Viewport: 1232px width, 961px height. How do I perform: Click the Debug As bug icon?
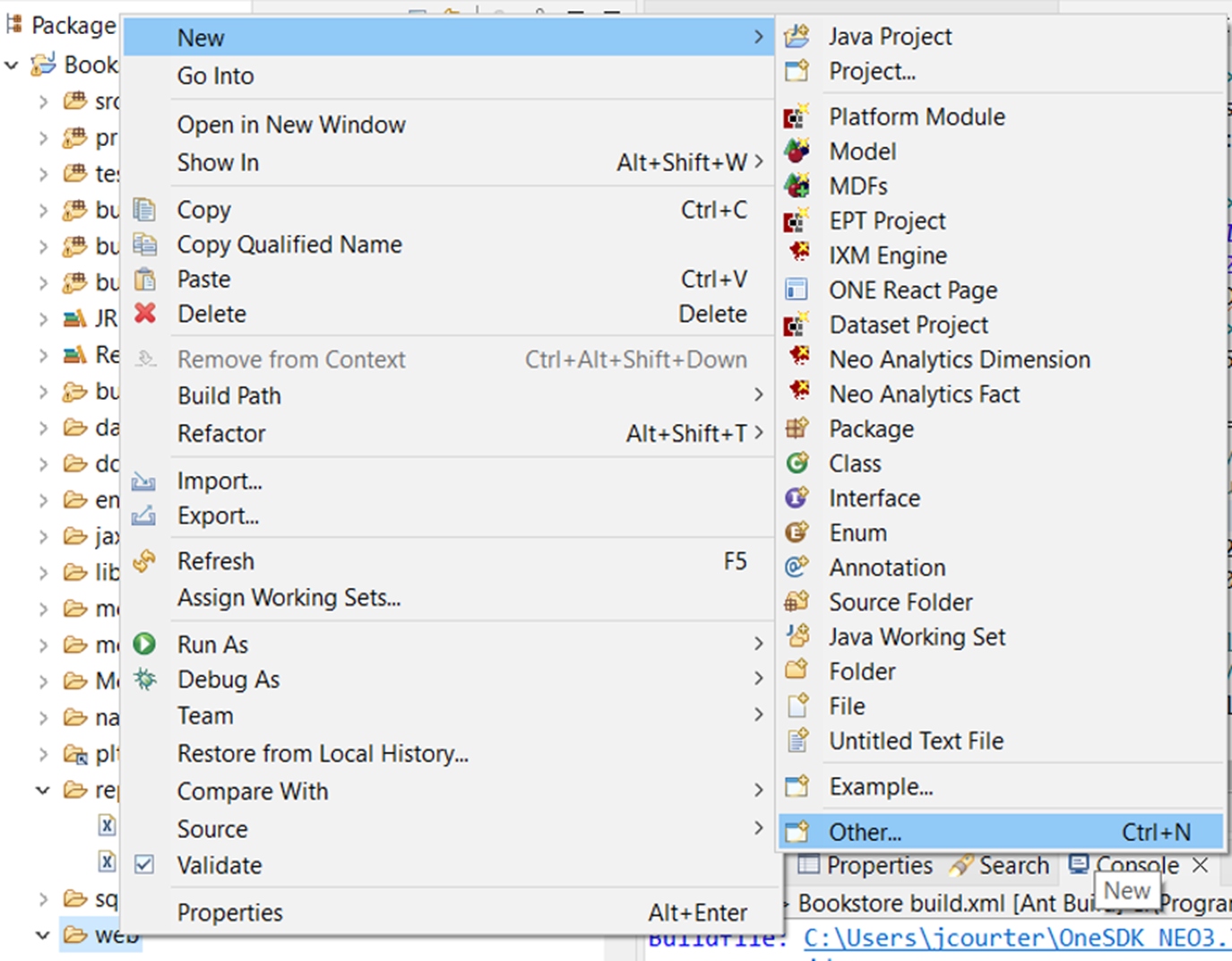tap(144, 680)
